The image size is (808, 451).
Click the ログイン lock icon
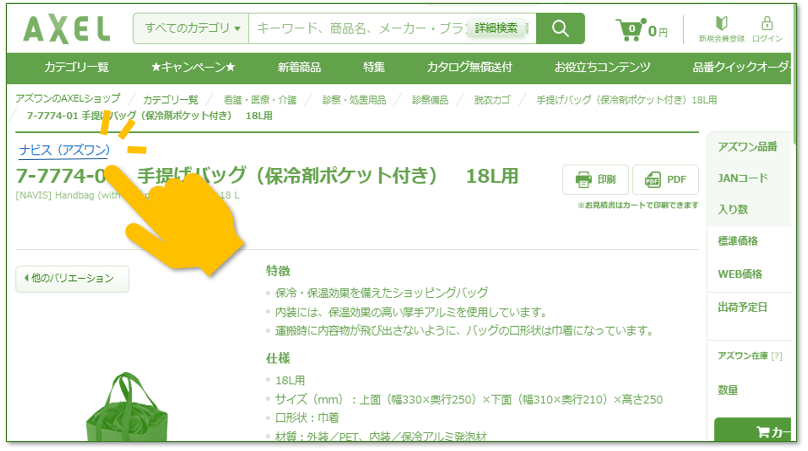(x=767, y=28)
